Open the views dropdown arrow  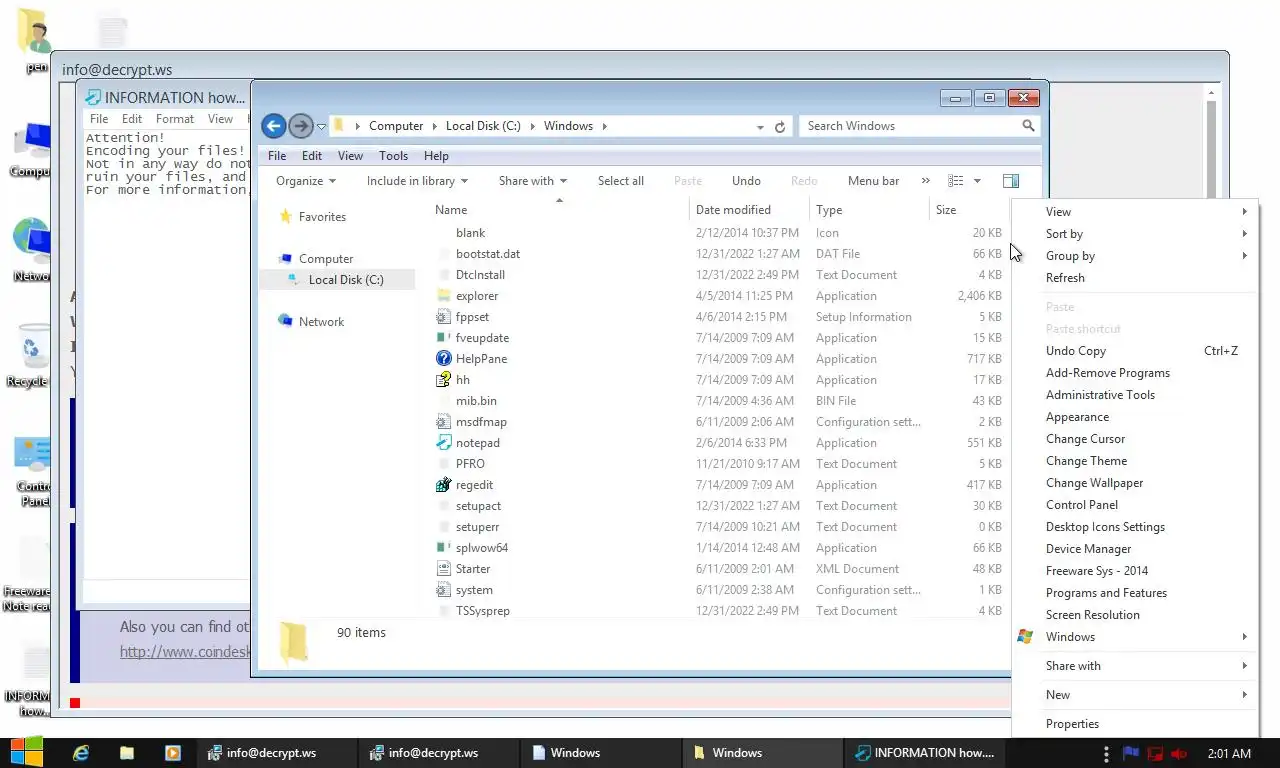tap(977, 181)
